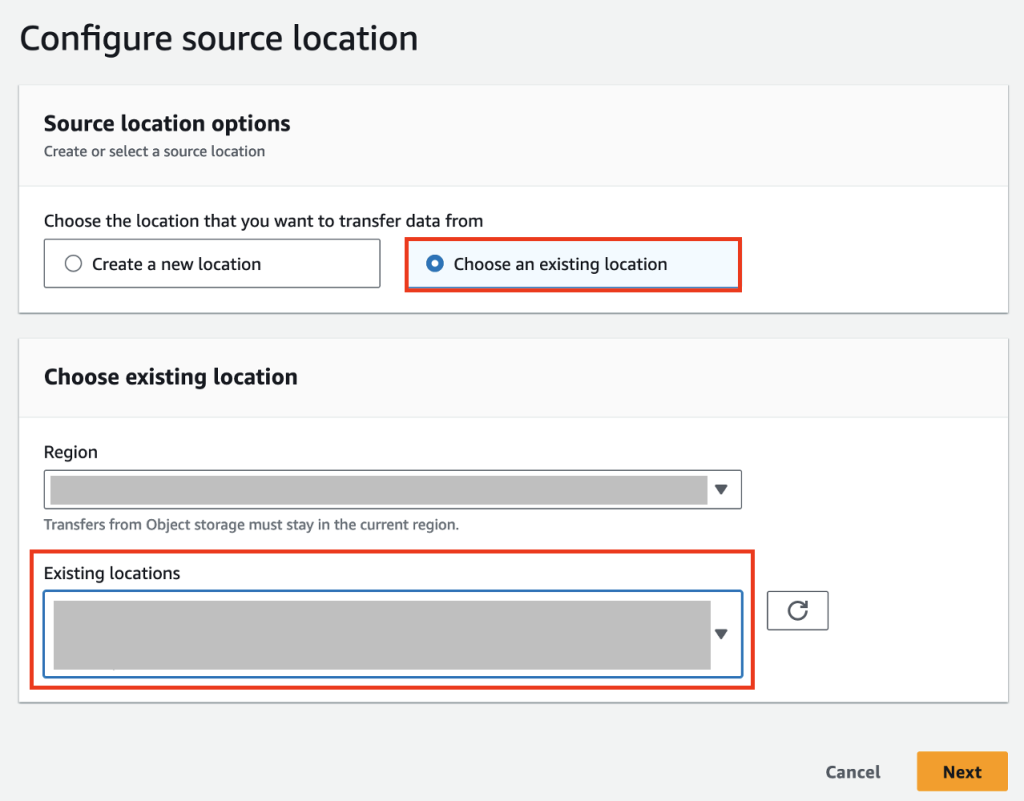Select the Create a new location option
This screenshot has height=801, width=1024.
point(212,264)
